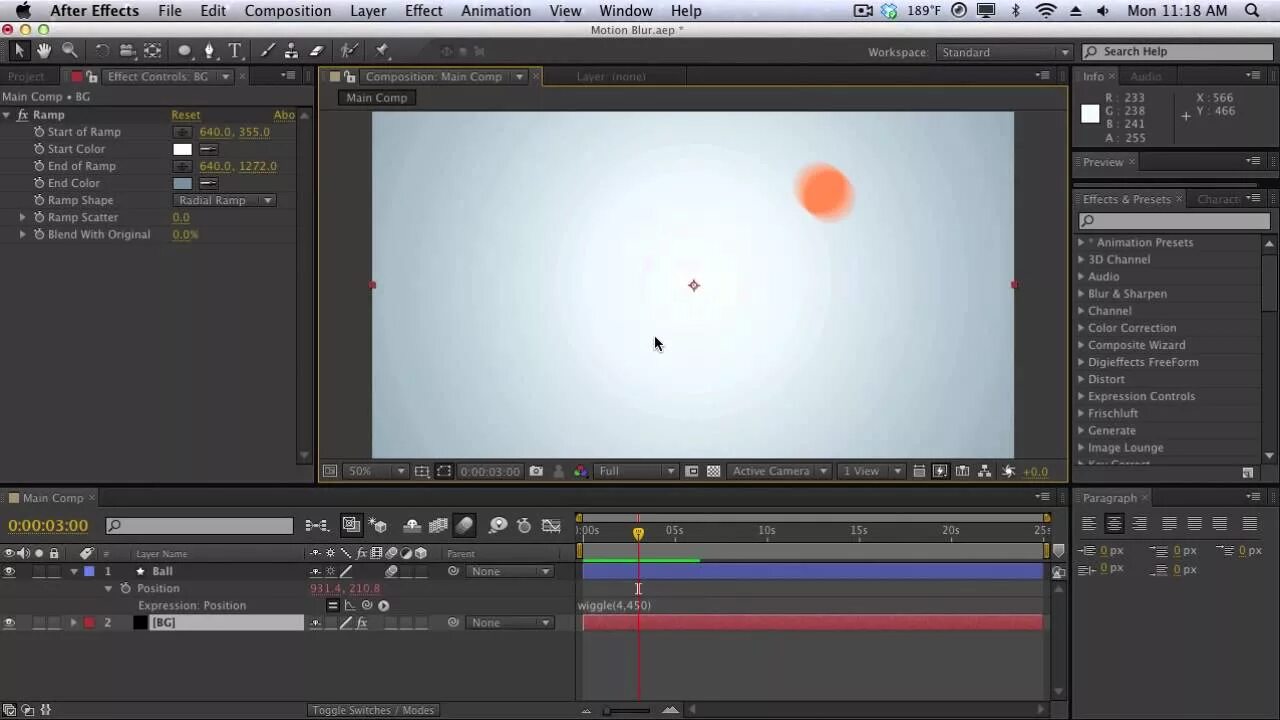Expand the Blur & Sharpen effects category

1081,294
